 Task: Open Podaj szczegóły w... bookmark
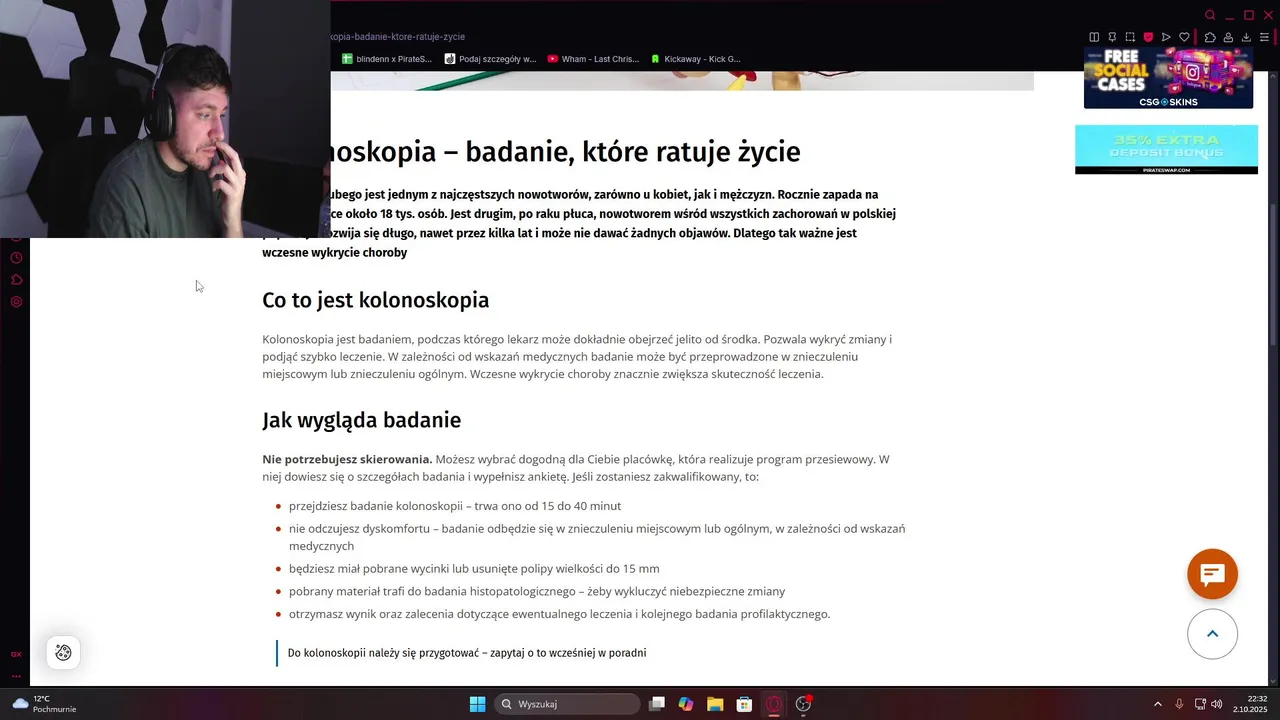[x=490, y=59]
